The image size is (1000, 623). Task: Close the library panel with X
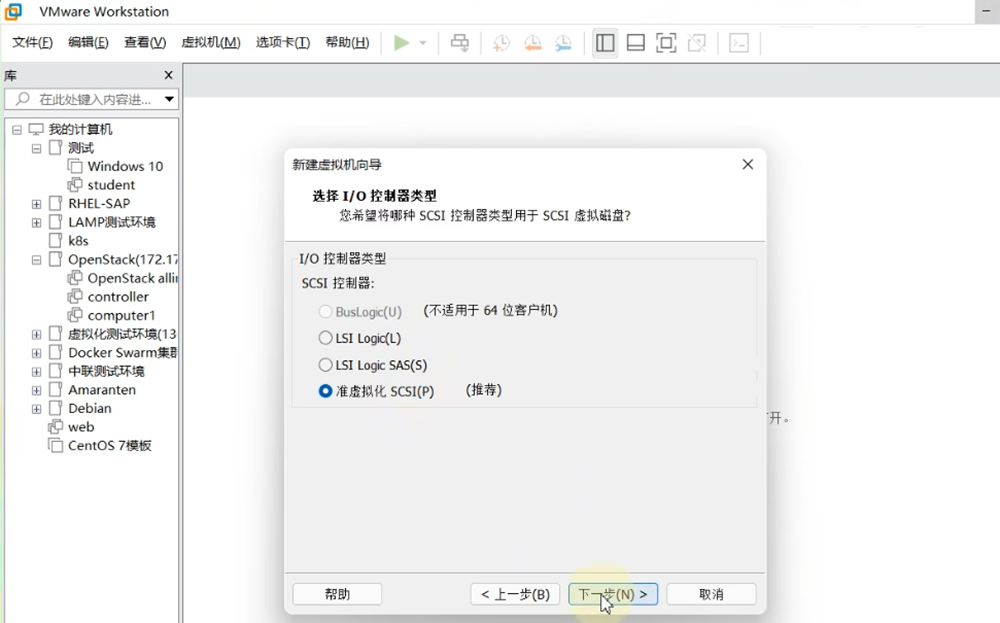168,75
